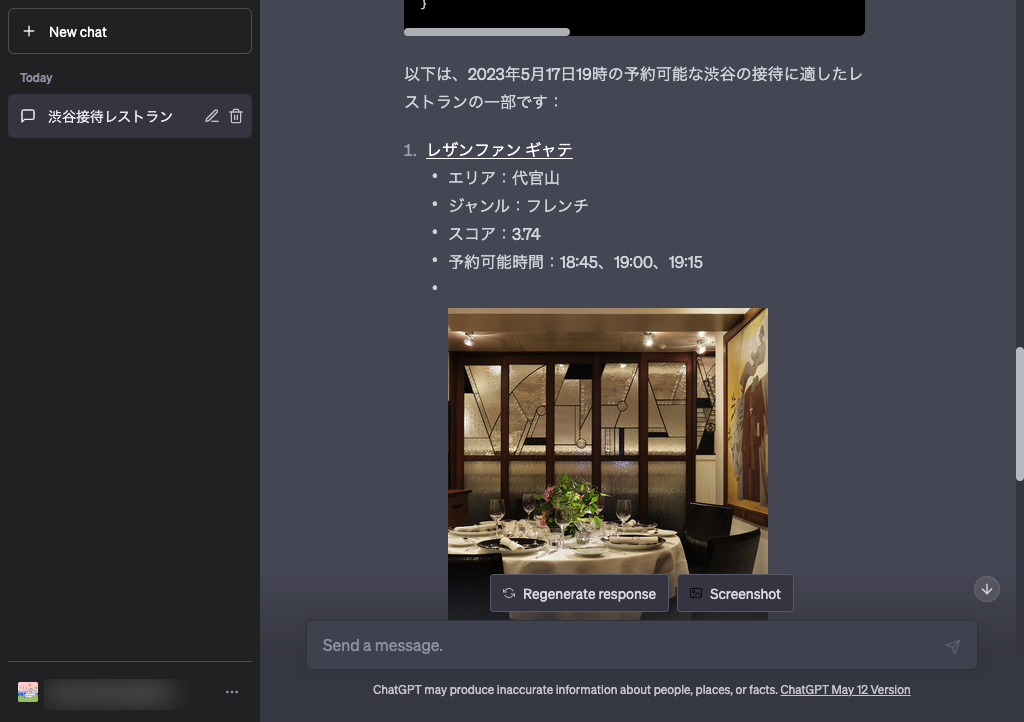
Task: Click the pencil icon to rename chat
Action: point(211,116)
